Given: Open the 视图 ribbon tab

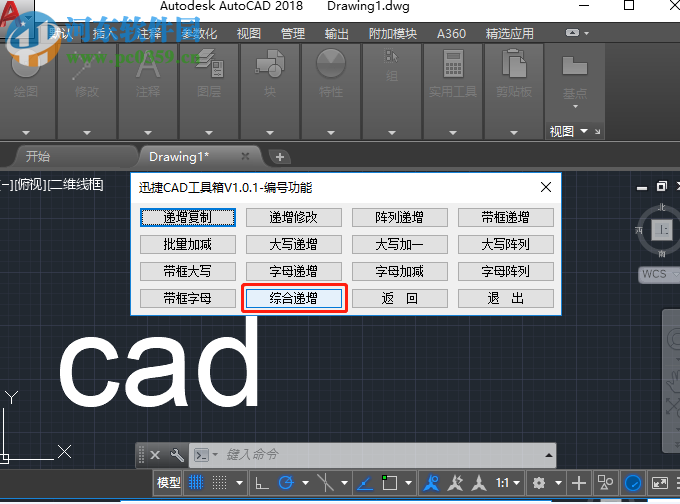Looking at the screenshot, I should (x=249, y=33).
